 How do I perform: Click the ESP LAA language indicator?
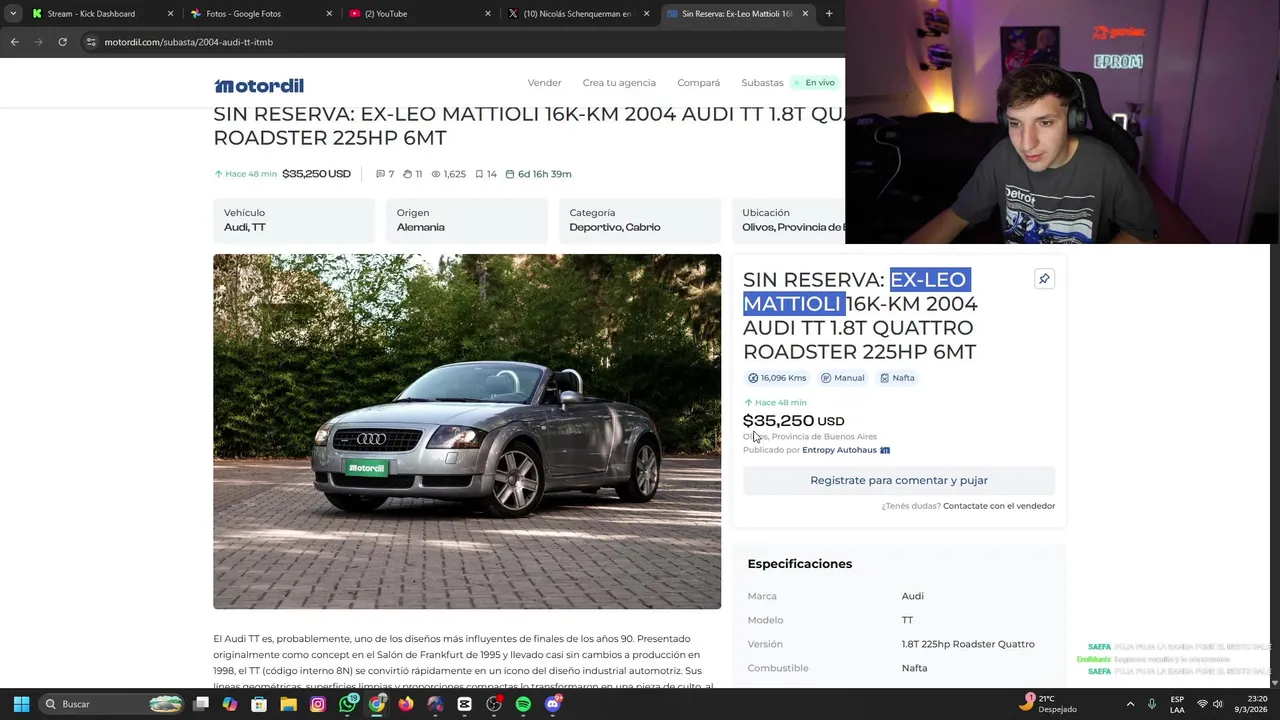[x=1177, y=704]
